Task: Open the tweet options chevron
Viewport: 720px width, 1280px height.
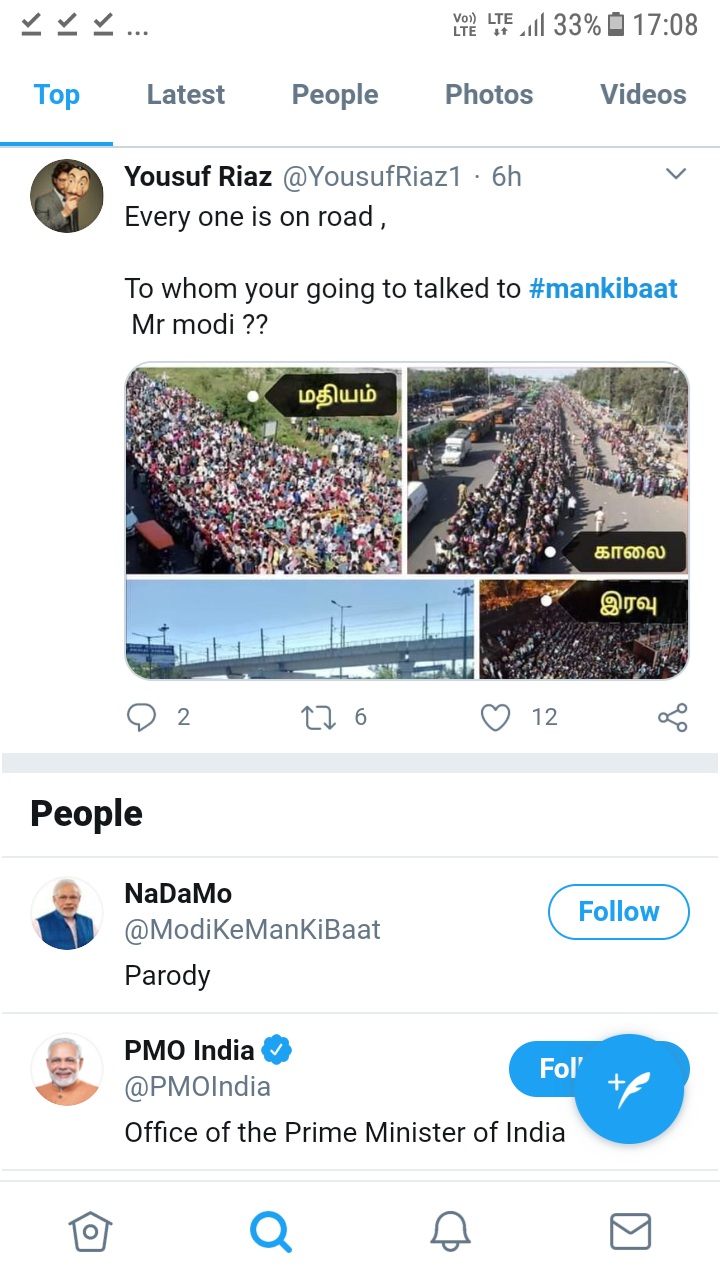Action: (x=676, y=175)
